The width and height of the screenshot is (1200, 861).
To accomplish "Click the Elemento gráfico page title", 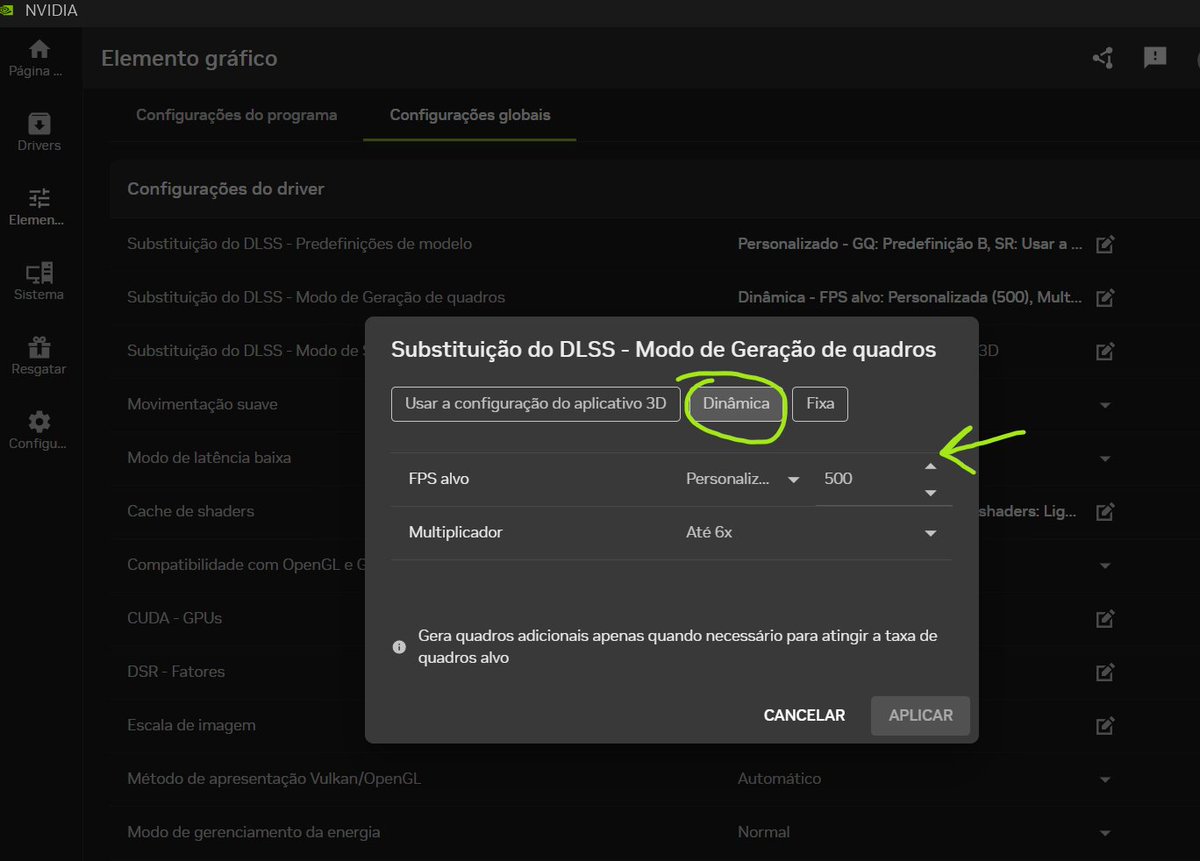I will point(189,58).
